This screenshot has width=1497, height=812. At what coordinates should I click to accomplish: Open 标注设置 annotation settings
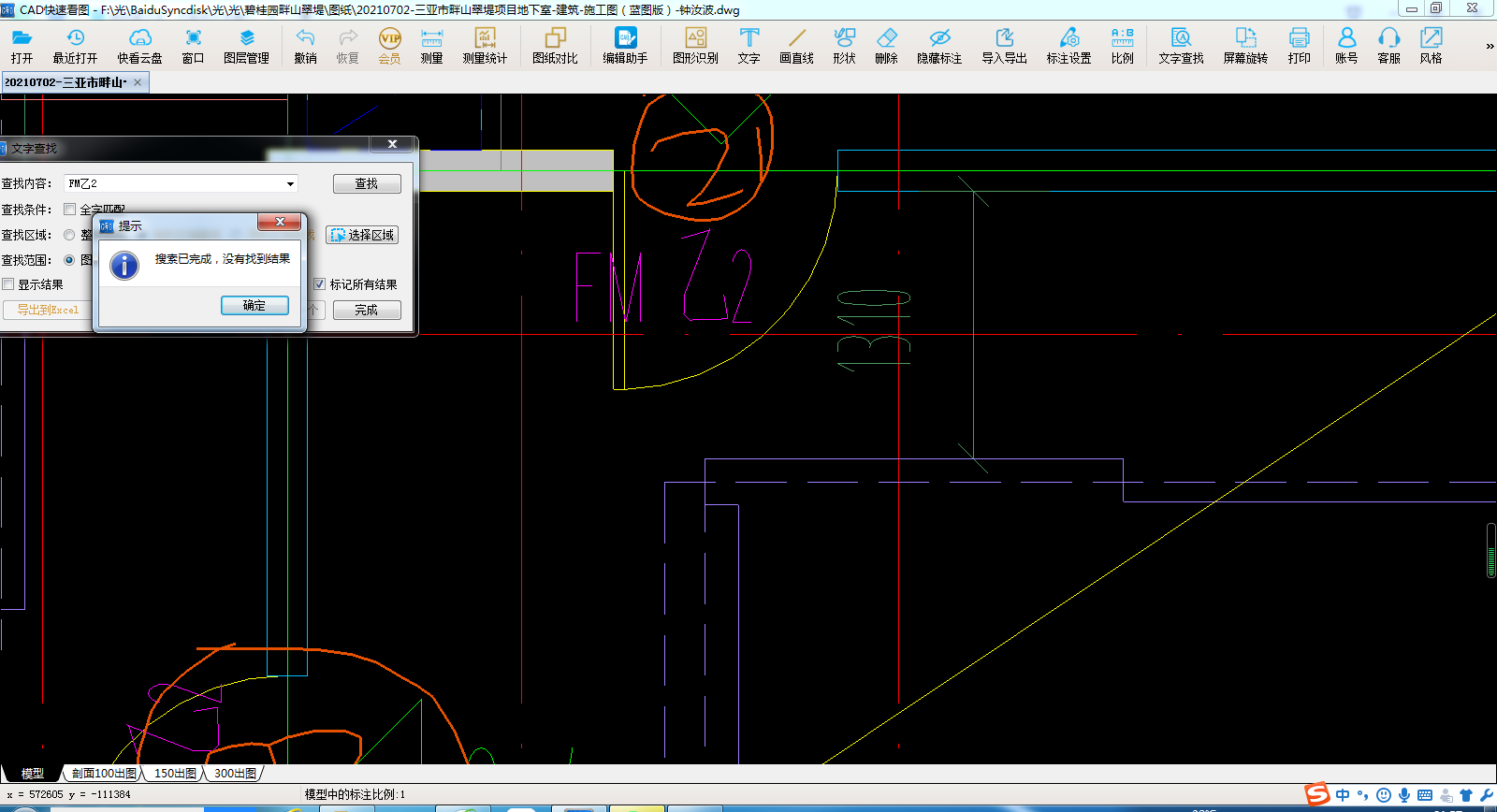(x=1068, y=45)
